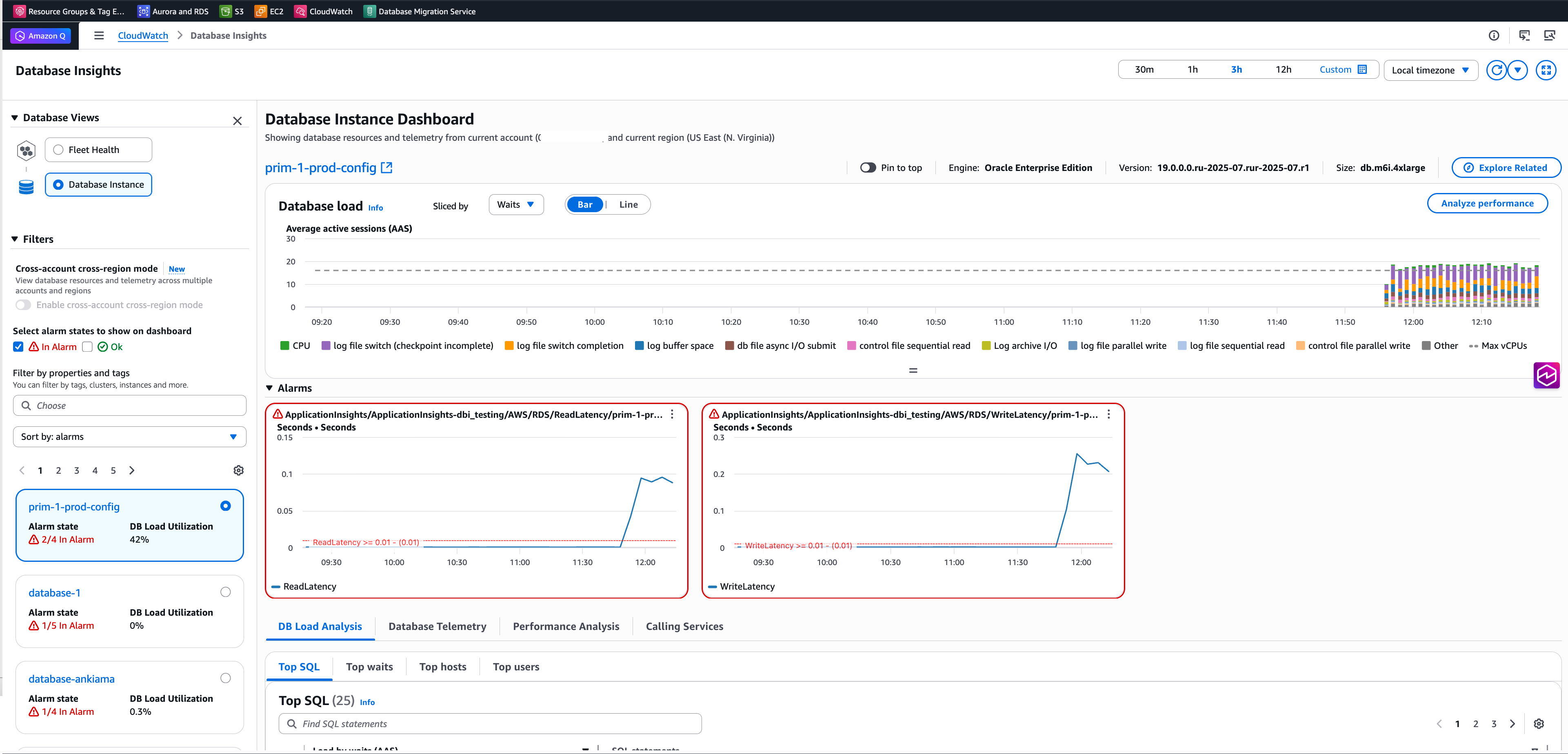1568x754 pixels.
Task: Open the Local timezone dropdown
Action: pos(1430,70)
